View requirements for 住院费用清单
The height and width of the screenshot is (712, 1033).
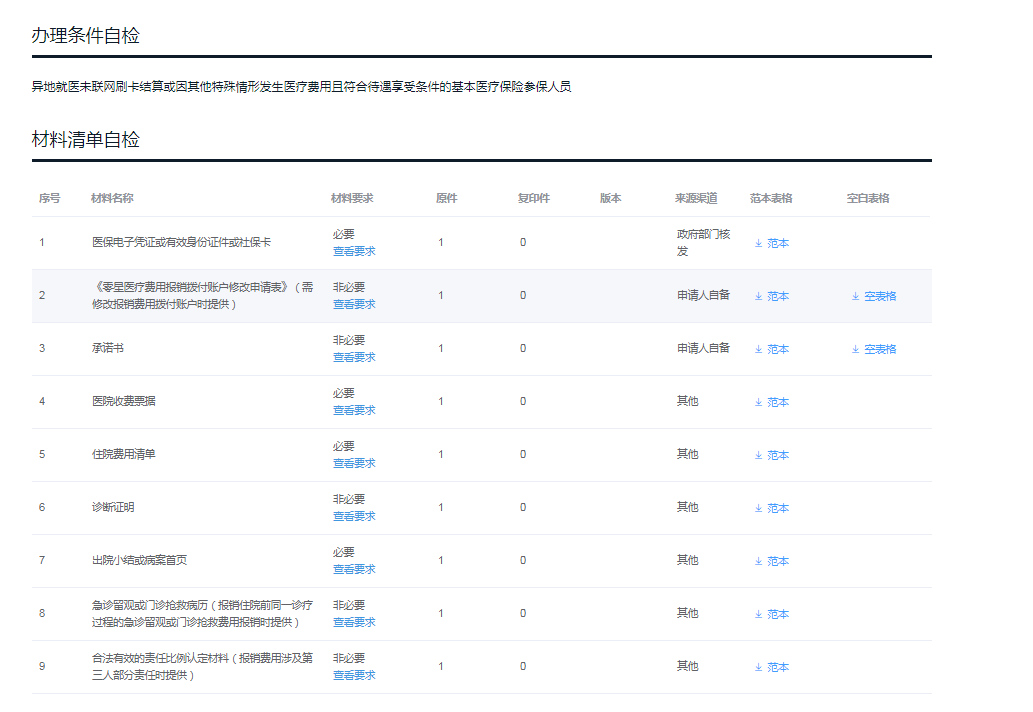coord(354,463)
